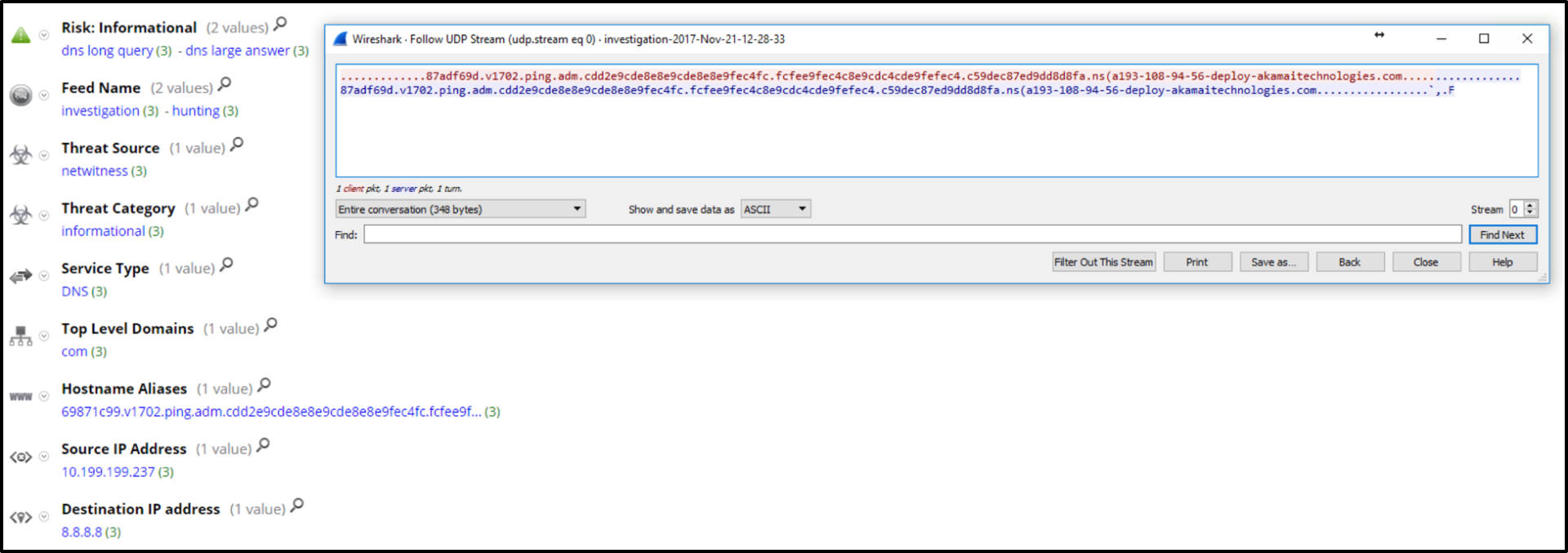Click Filter Out This Stream button
Viewport: 1568px width, 553px height.
click(1103, 262)
